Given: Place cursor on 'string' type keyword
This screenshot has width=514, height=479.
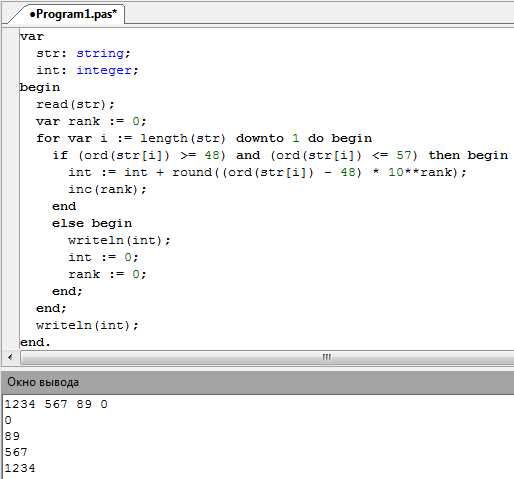Looking at the screenshot, I should pos(100,53).
